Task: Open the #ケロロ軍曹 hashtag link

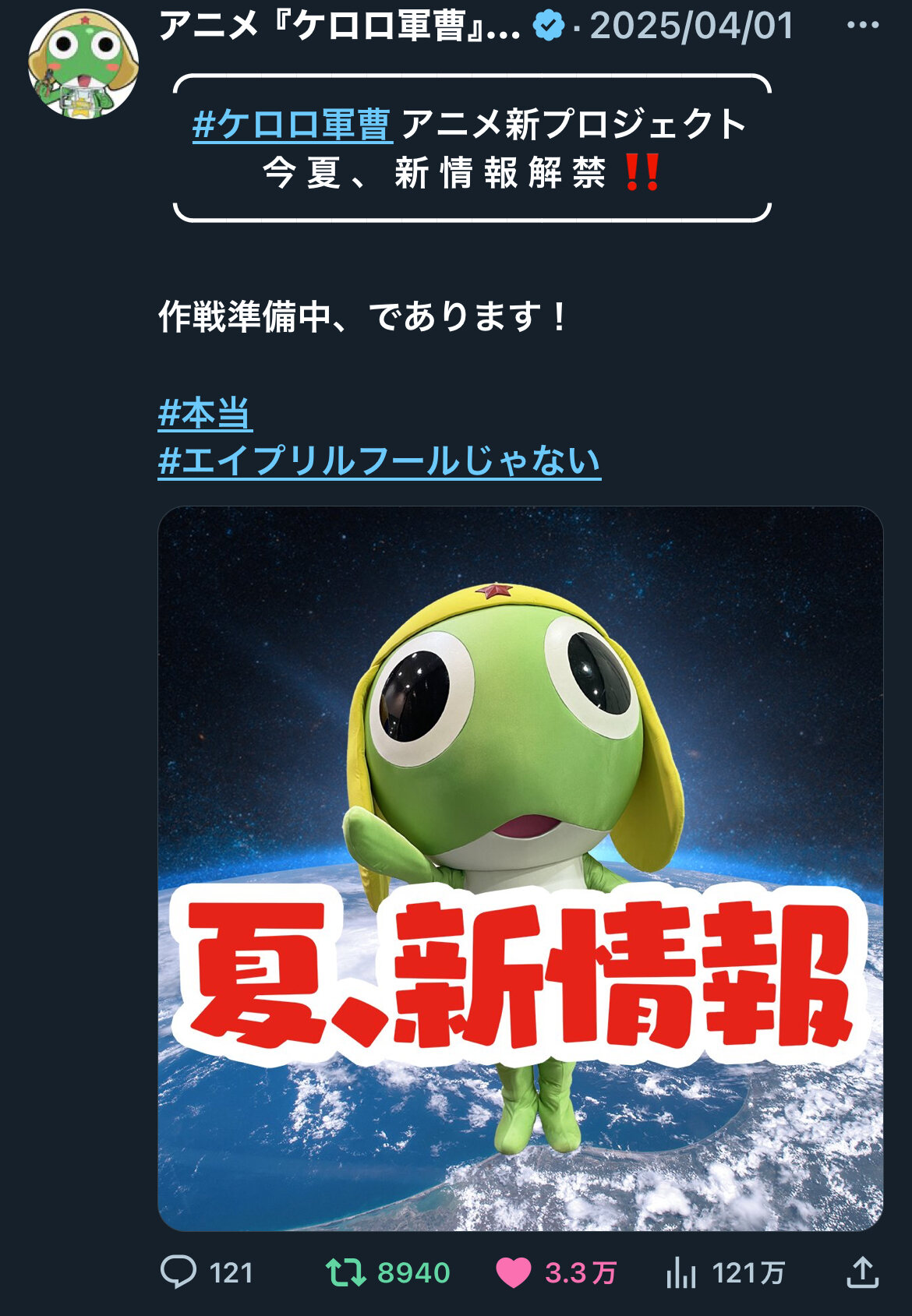Action: click(292, 125)
